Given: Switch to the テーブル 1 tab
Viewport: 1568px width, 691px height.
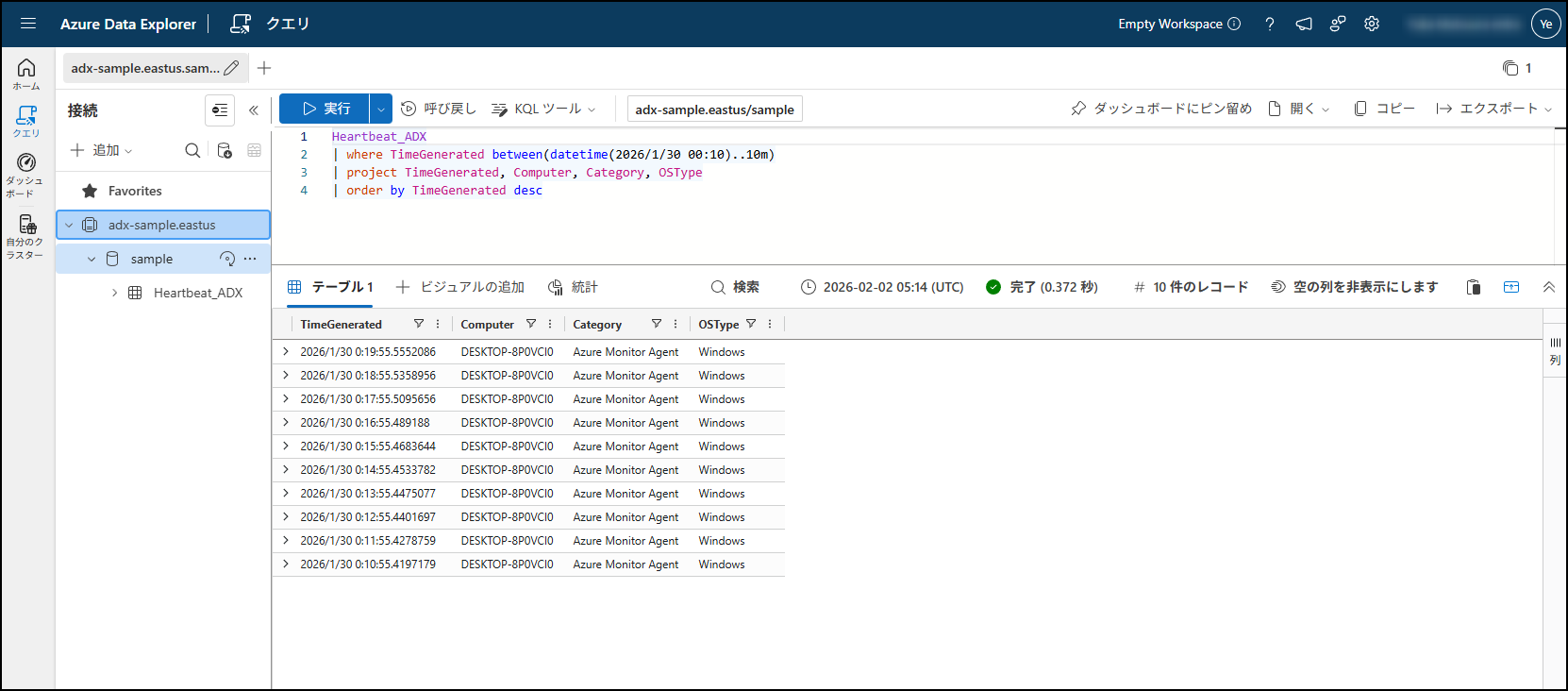Looking at the screenshot, I should [330, 287].
